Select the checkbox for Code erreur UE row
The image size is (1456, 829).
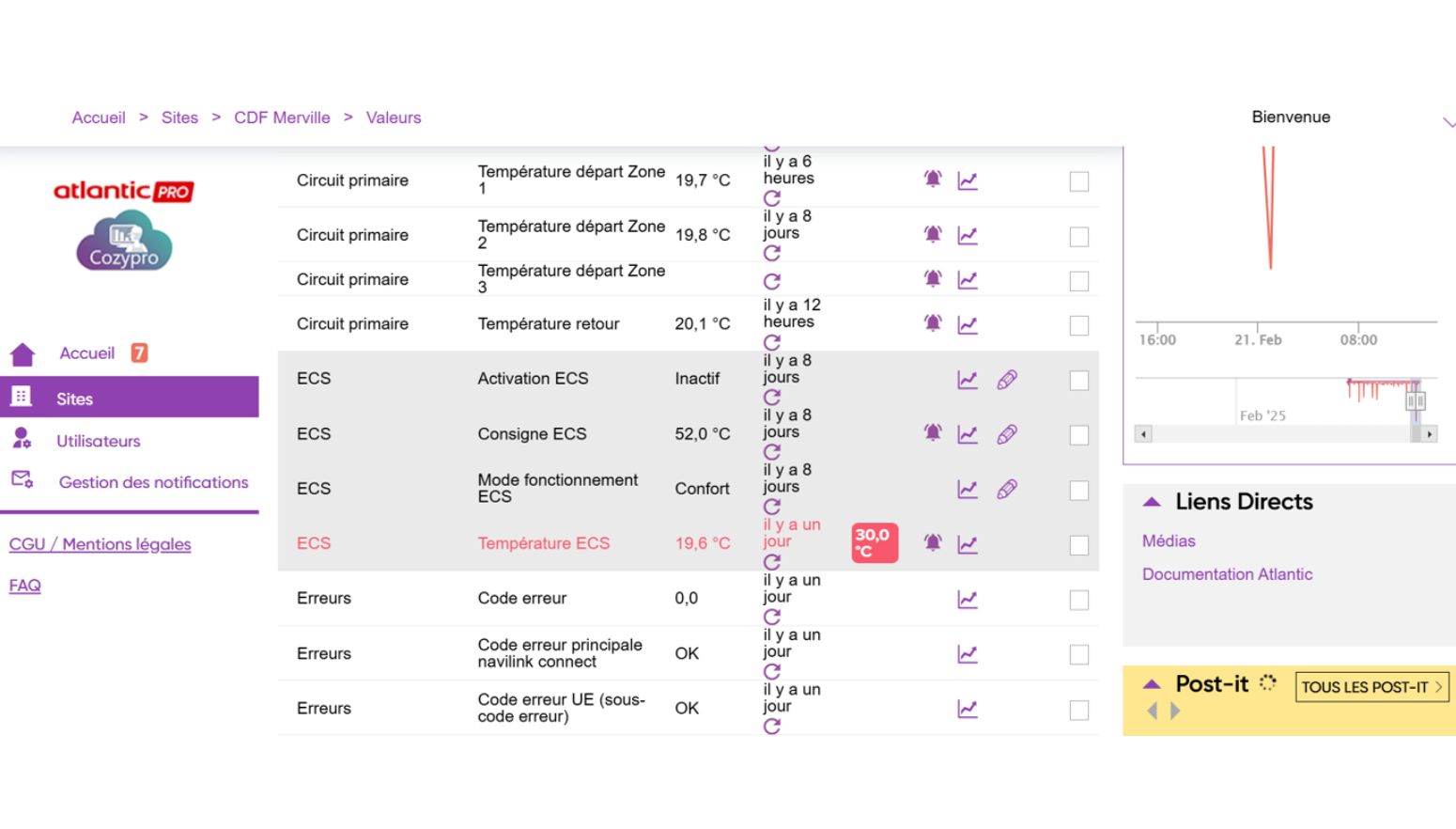tap(1079, 710)
